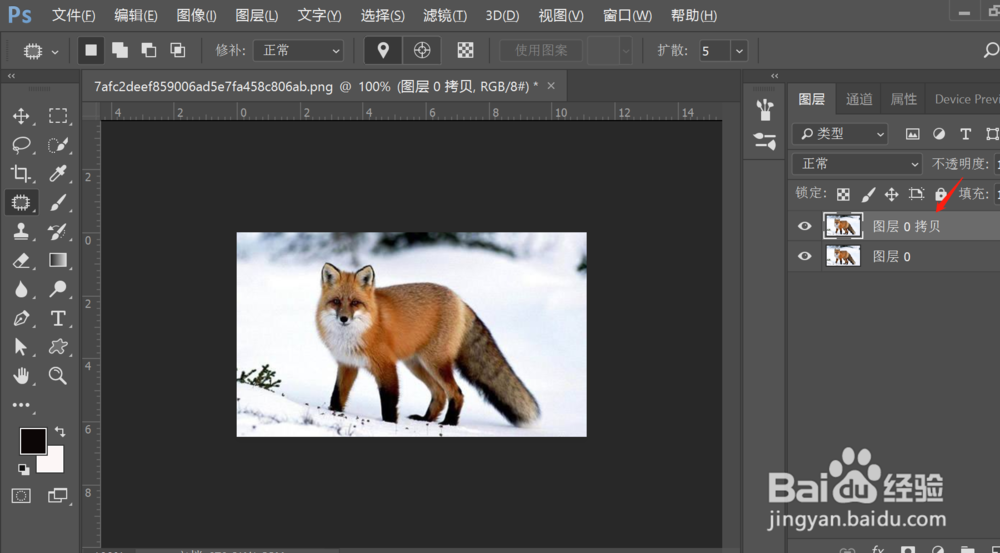Open the 窗口(W) menu

tap(628, 15)
